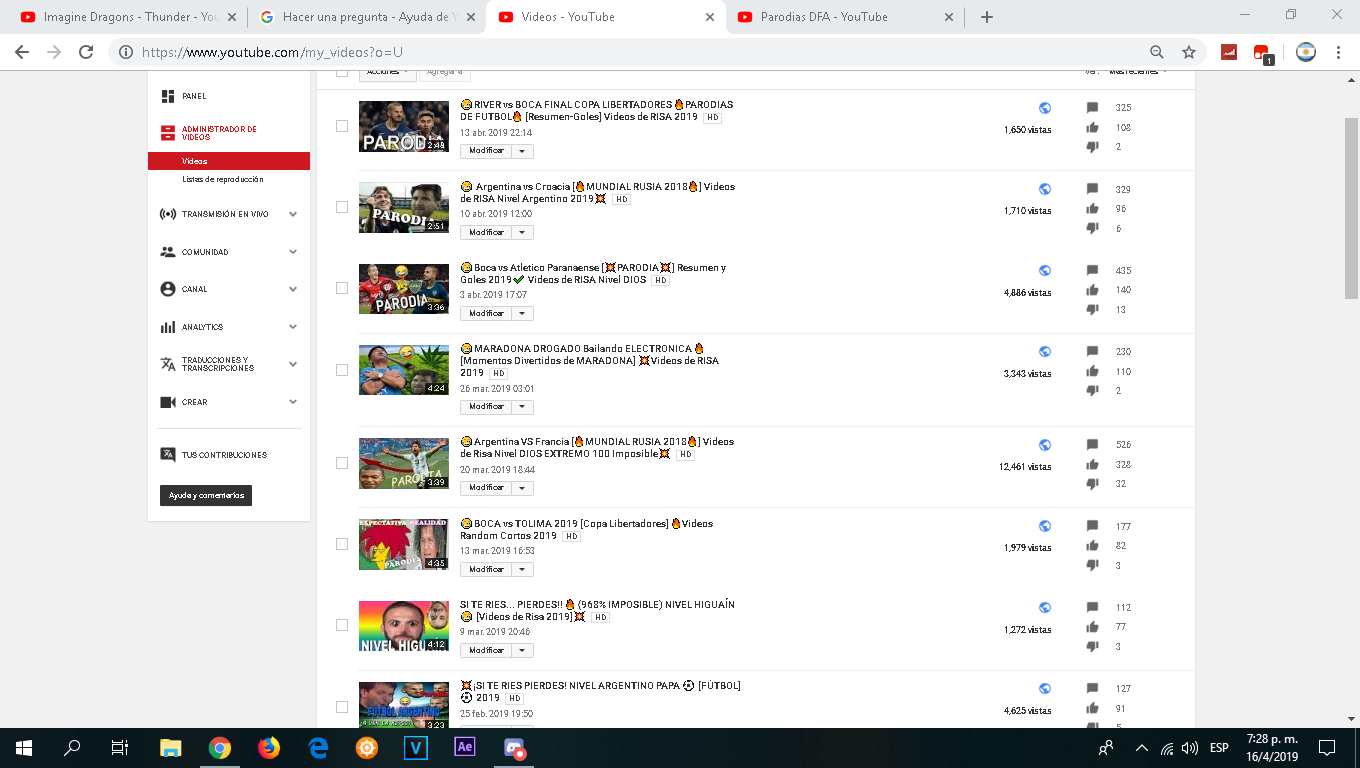The image size is (1360, 768).
Task: Expand the Analytics section chevron
Action: (293, 327)
